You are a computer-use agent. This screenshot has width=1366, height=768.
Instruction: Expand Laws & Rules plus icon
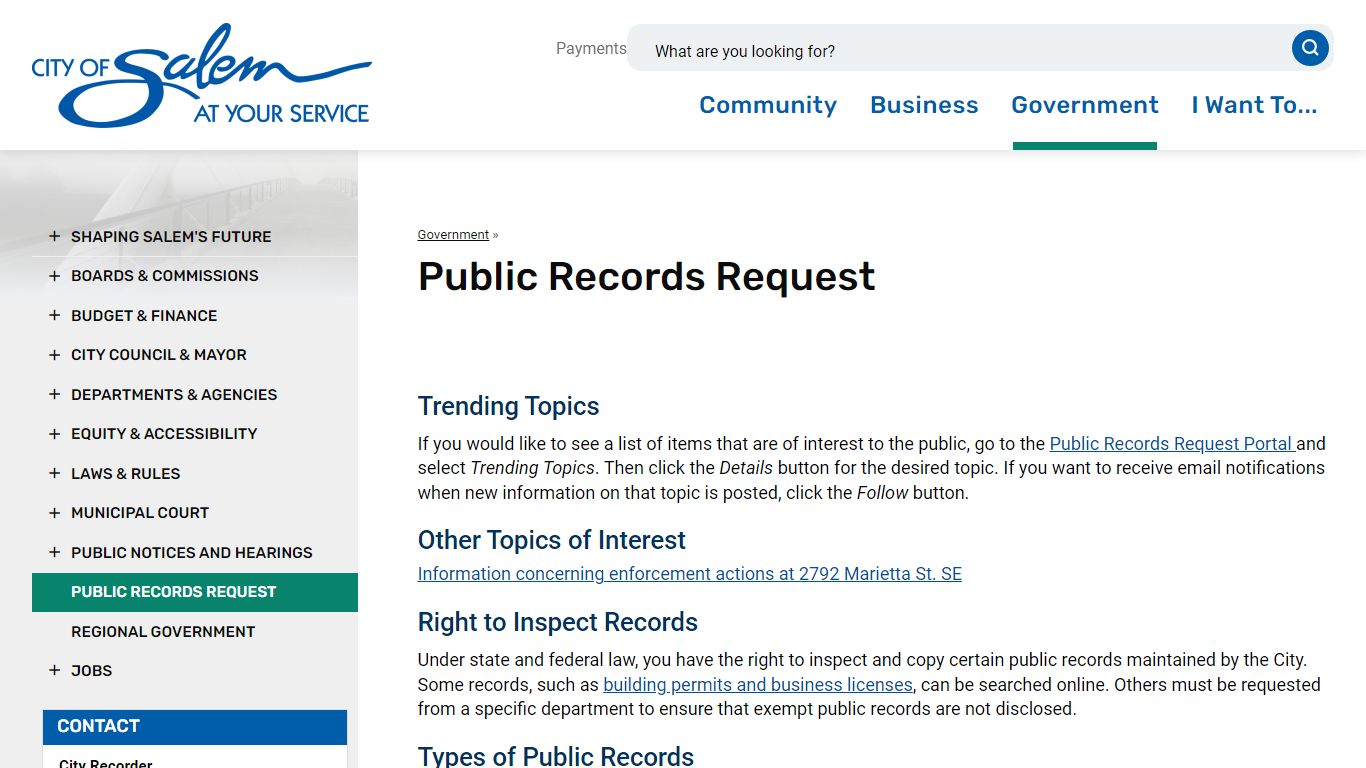[54, 473]
